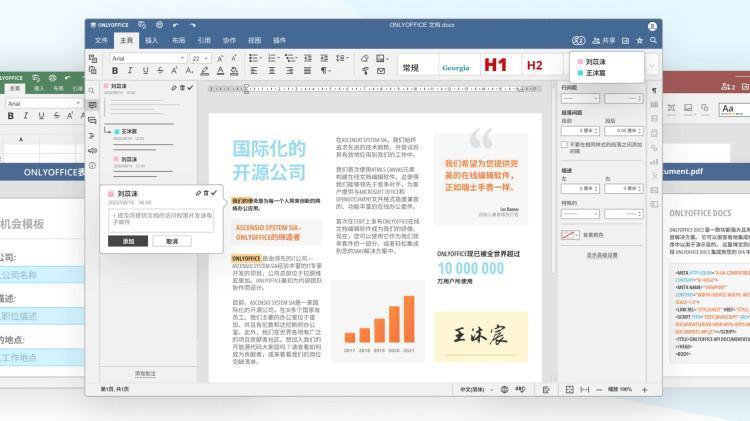Click the zoom out minus in status bar
Viewport: 750px width, 421px height.
pos(599,390)
